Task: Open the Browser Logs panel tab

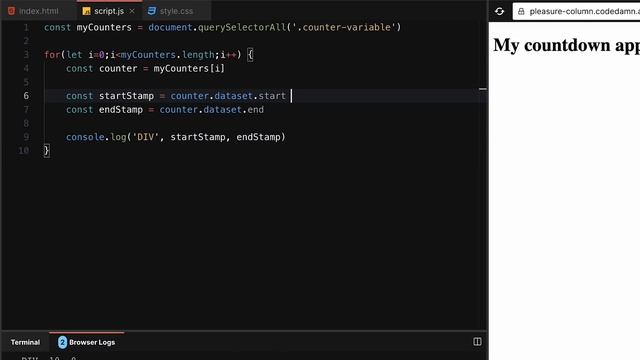Action: 87,342
